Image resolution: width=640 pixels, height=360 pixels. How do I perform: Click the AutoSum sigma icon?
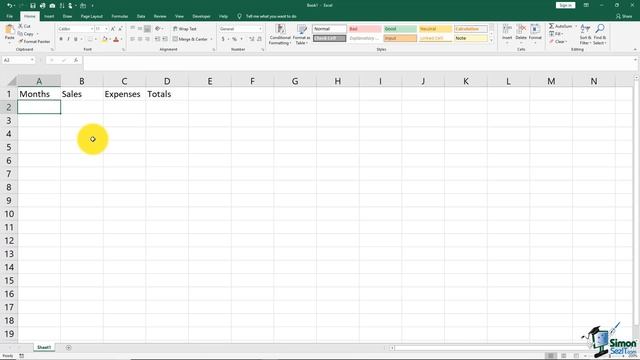pyautogui.click(x=551, y=26)
